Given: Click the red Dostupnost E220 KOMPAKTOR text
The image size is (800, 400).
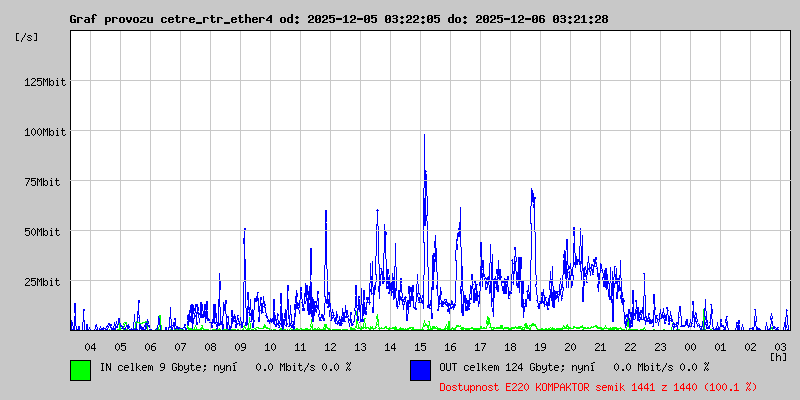Looking at the screenshot, I should coord(598,386).
